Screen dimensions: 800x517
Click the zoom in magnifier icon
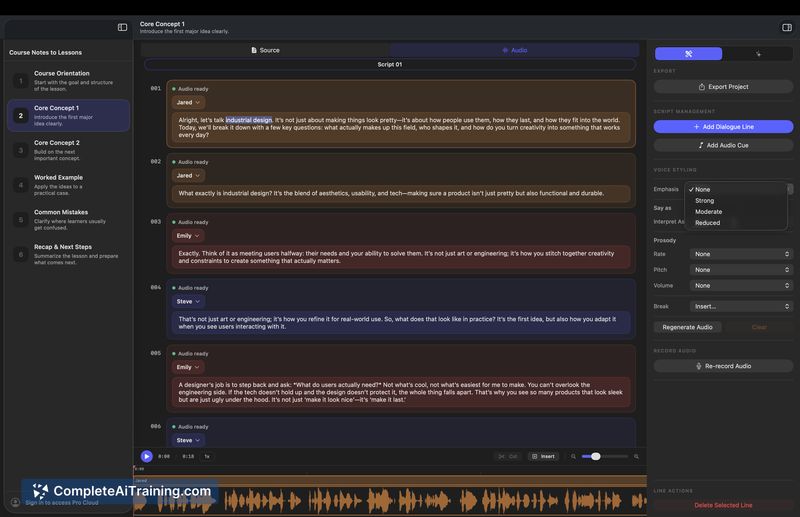coord(636,456)
